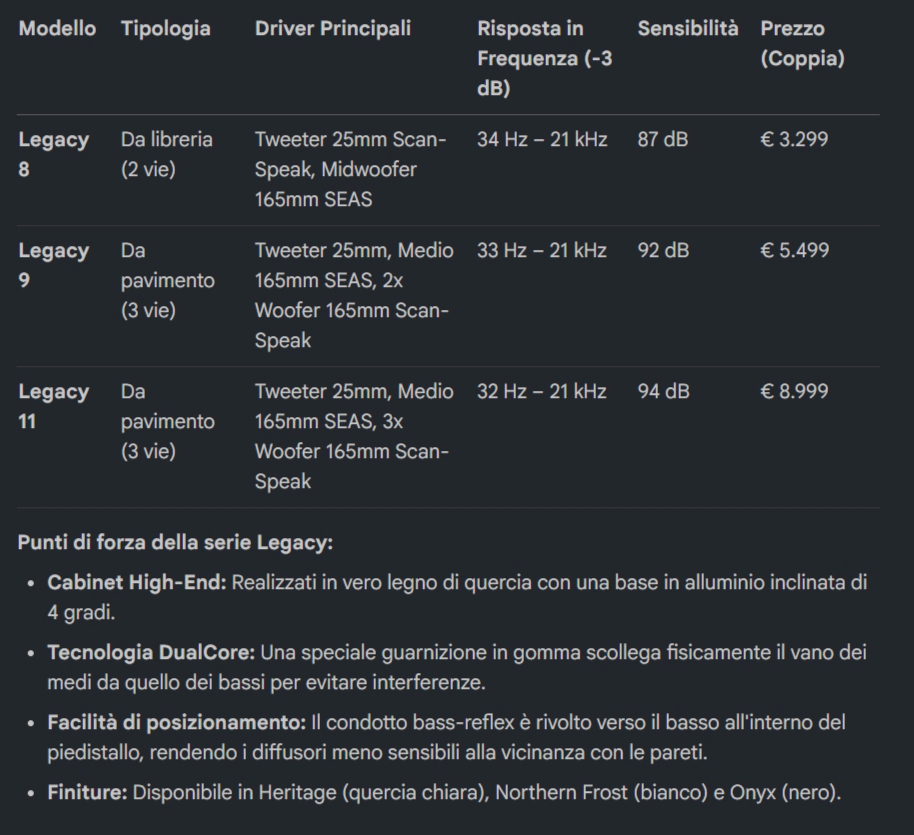The image size is (914, 835).
Task: Select the Cabinet High-End bullet label
Action: [136, 583]
